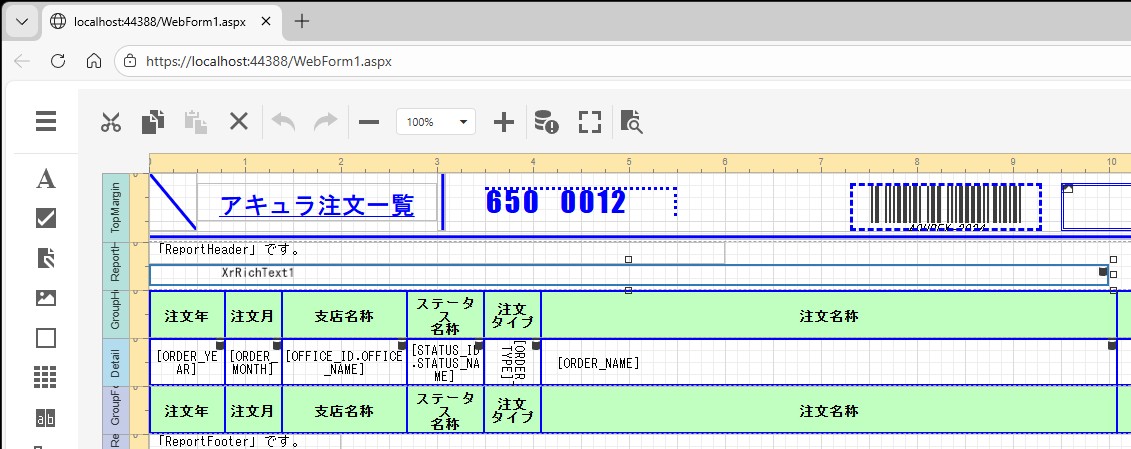Select the TopMargin band tab
Image resolution: width=1131 pixels, height=449 pixels.
point(116,207)
